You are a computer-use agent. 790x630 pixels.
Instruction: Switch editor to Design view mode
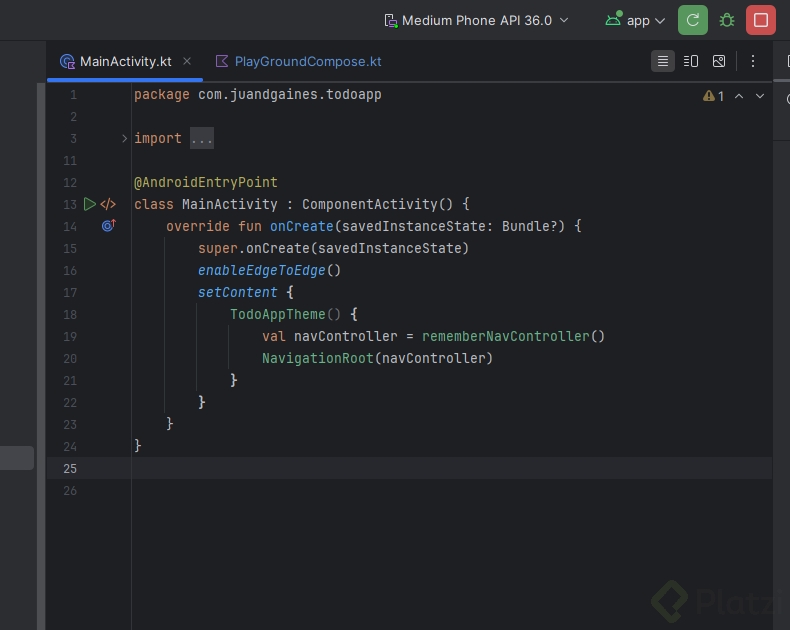719,61
